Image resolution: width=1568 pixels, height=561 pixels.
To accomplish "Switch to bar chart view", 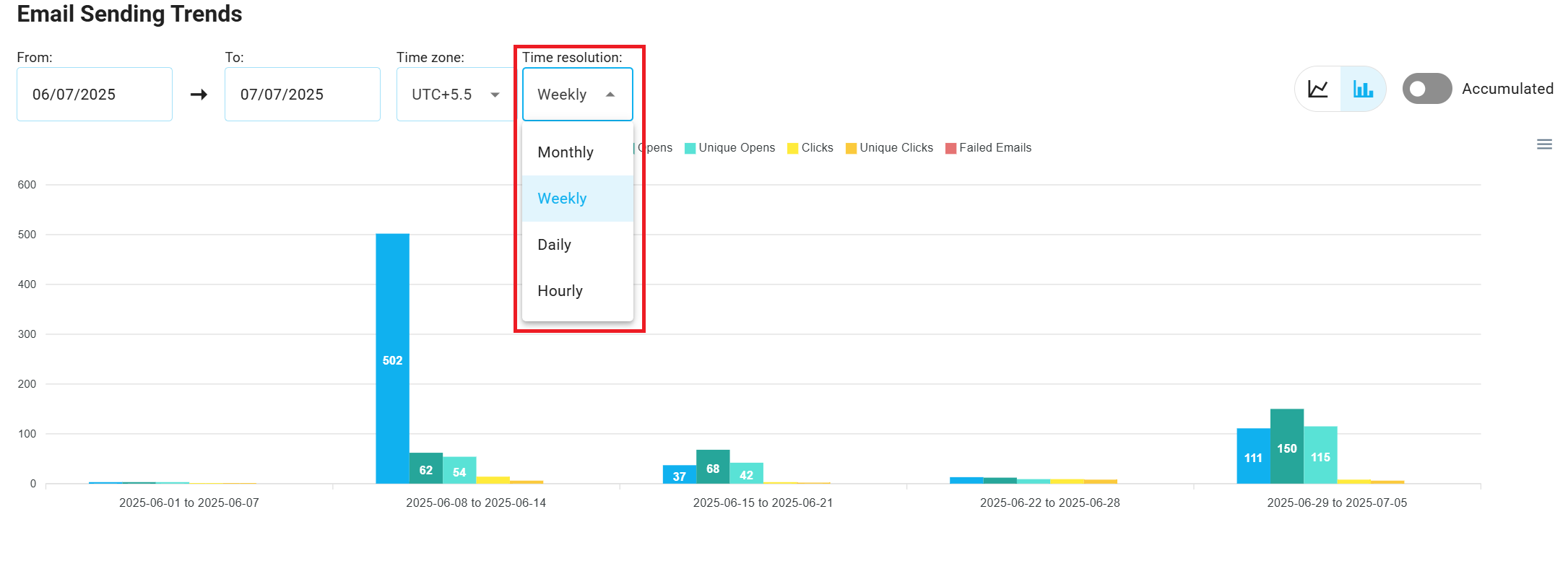I will (1363, 89).
